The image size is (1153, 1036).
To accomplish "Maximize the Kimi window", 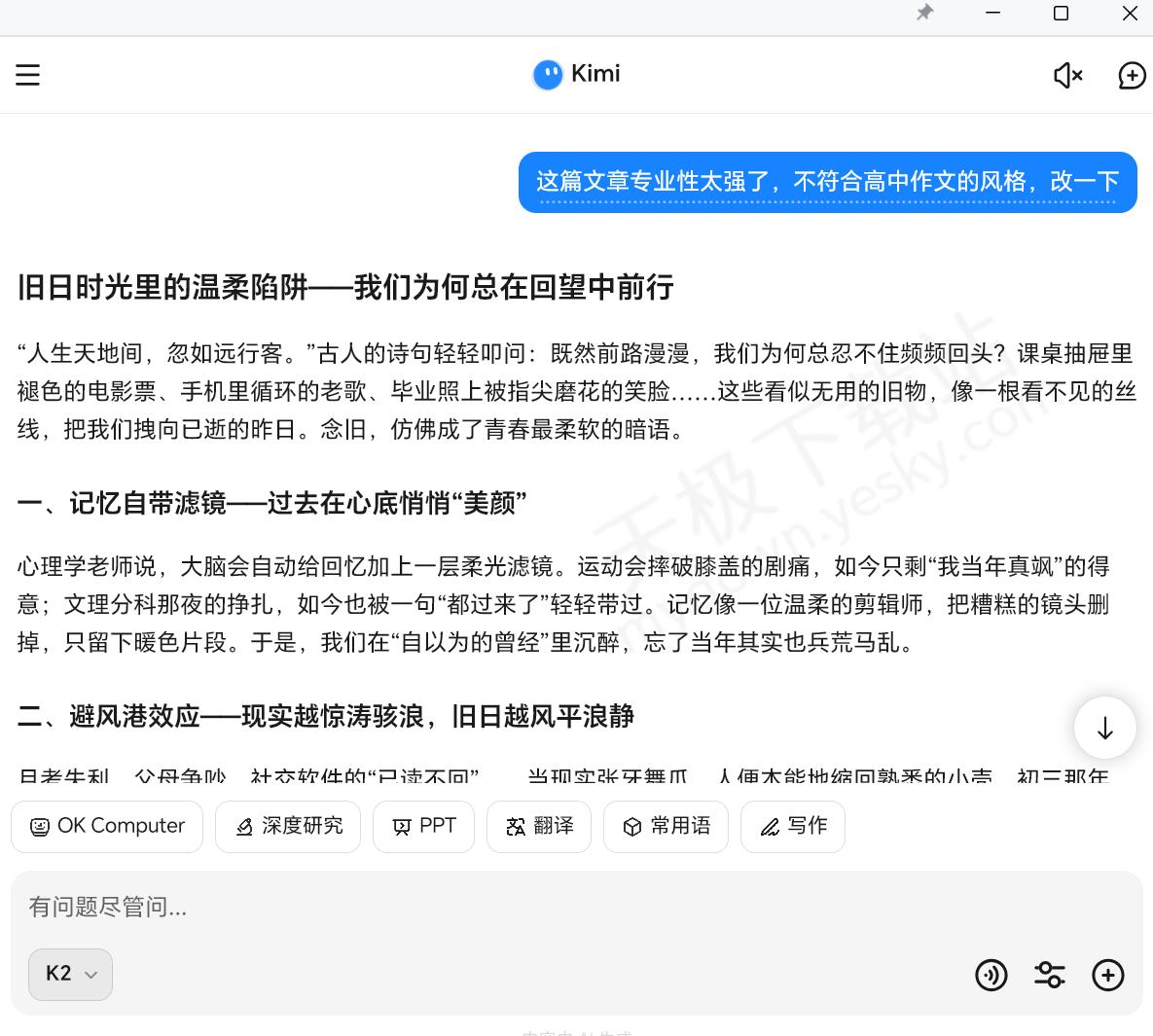I will [1062, 13].
